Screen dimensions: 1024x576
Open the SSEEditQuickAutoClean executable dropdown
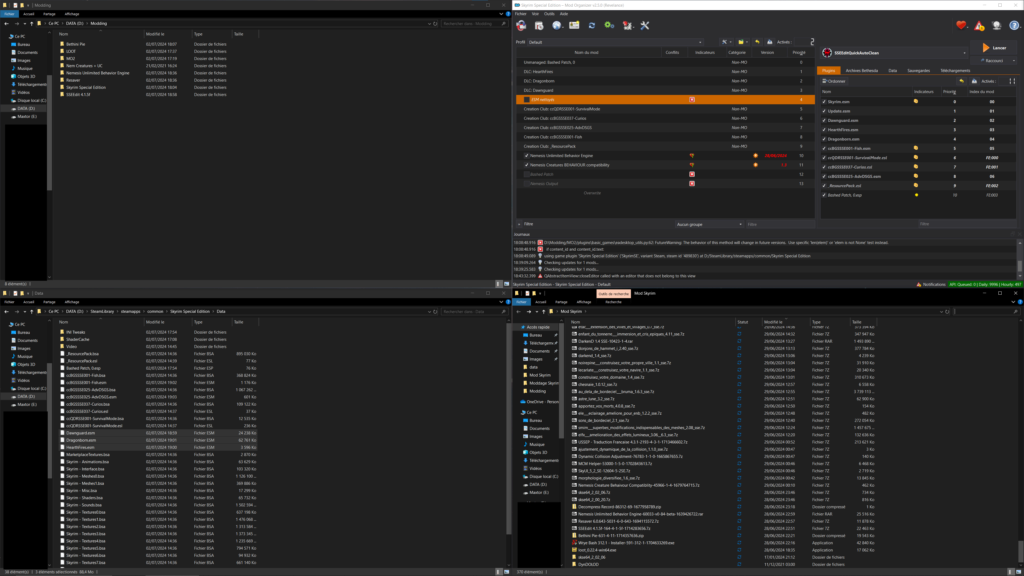tap(893, 53)
